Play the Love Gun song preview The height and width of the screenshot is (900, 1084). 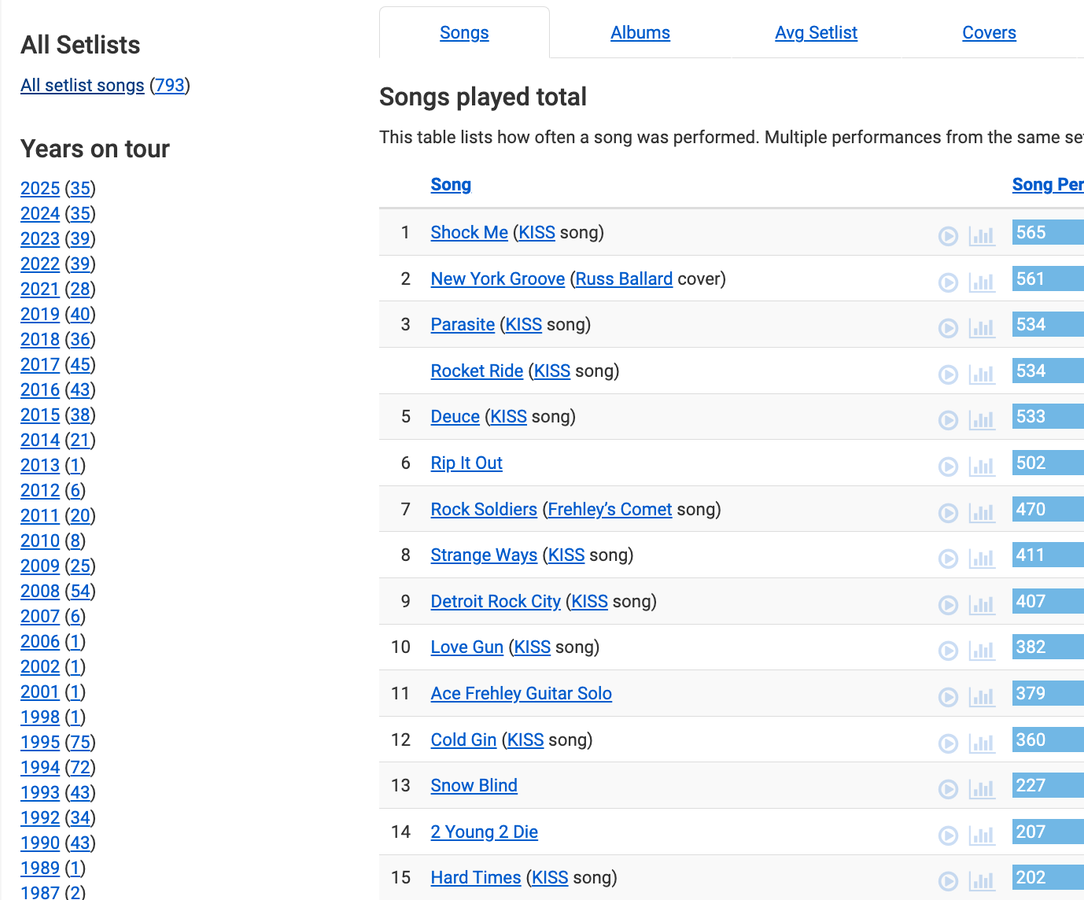coord(948,651)
